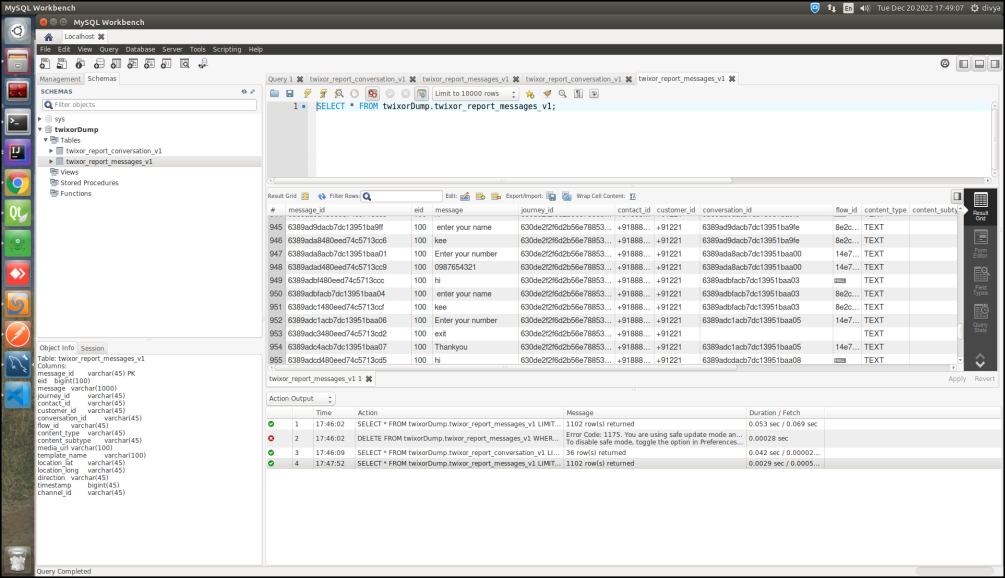Image resolution: width=1005 pixels, height=578 pixels.
Task: Collapse the twixorDump schema
Action: point(40,129)
